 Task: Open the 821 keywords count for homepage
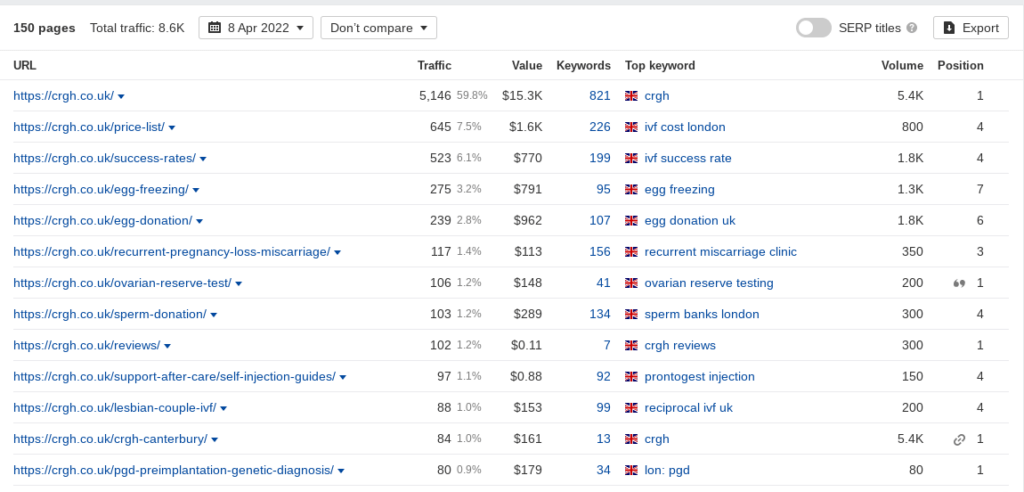599,96
